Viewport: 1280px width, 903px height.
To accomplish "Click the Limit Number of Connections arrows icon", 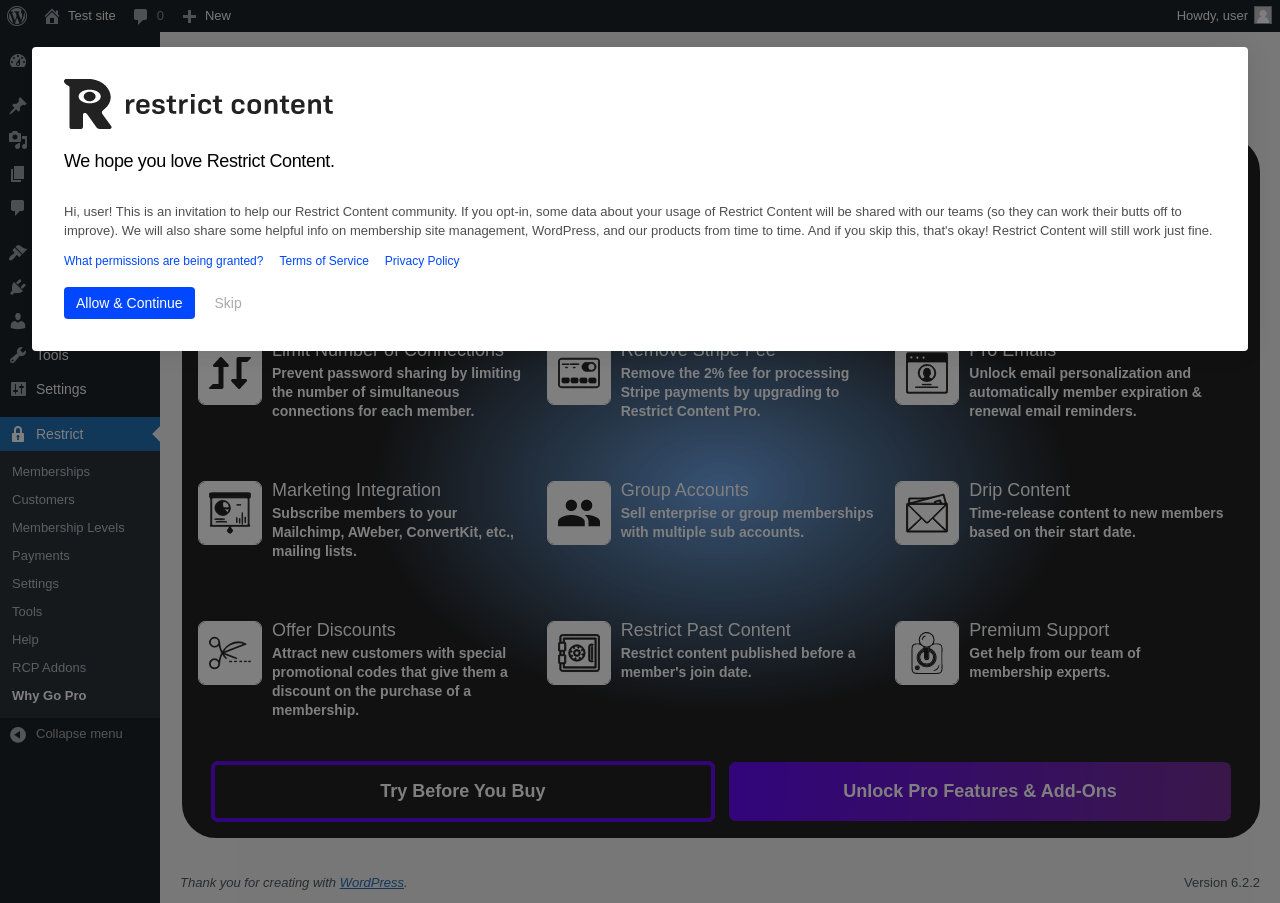I will [x=230, y=373].
